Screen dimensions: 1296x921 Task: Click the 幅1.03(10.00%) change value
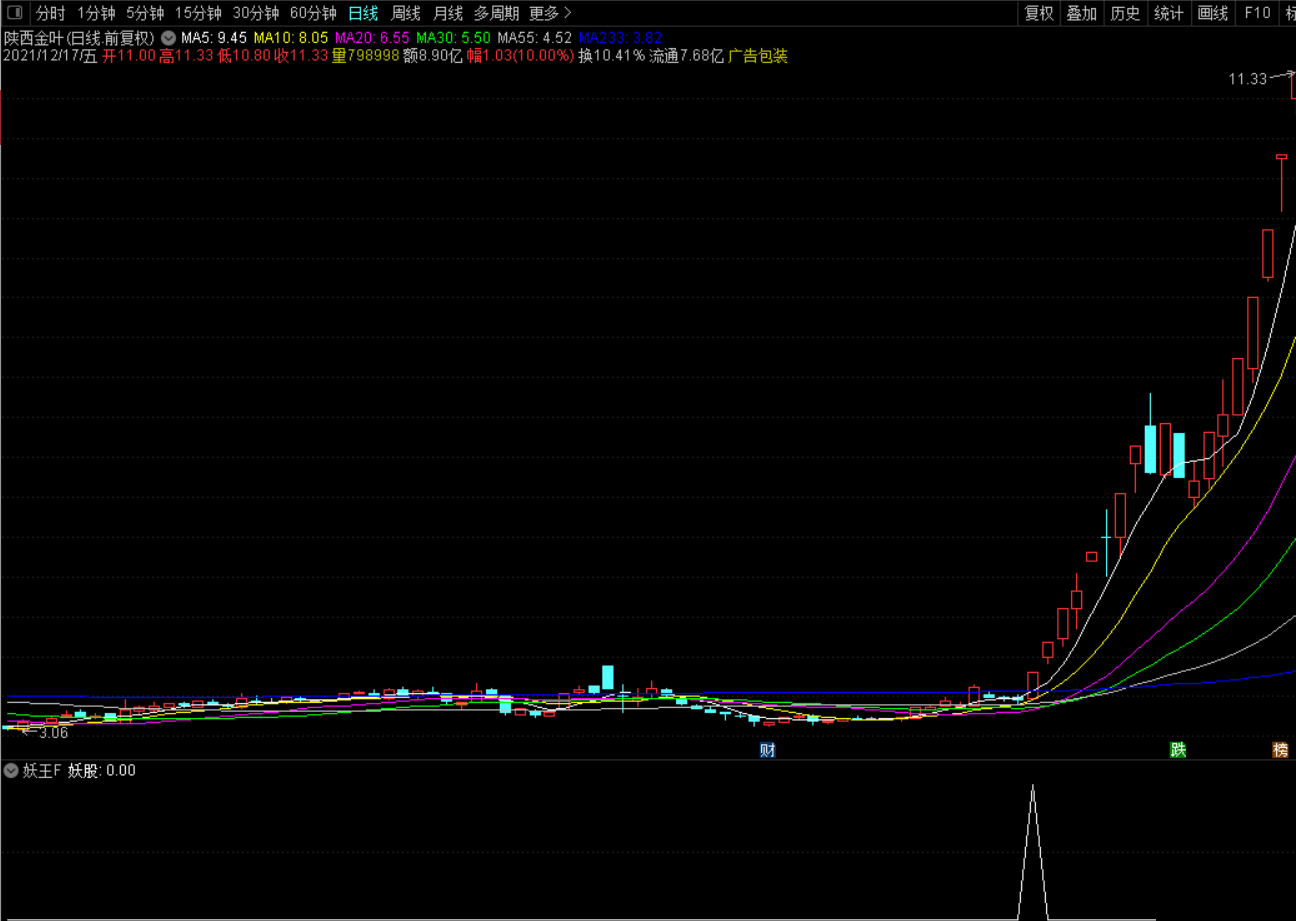[x=521, y=56]
